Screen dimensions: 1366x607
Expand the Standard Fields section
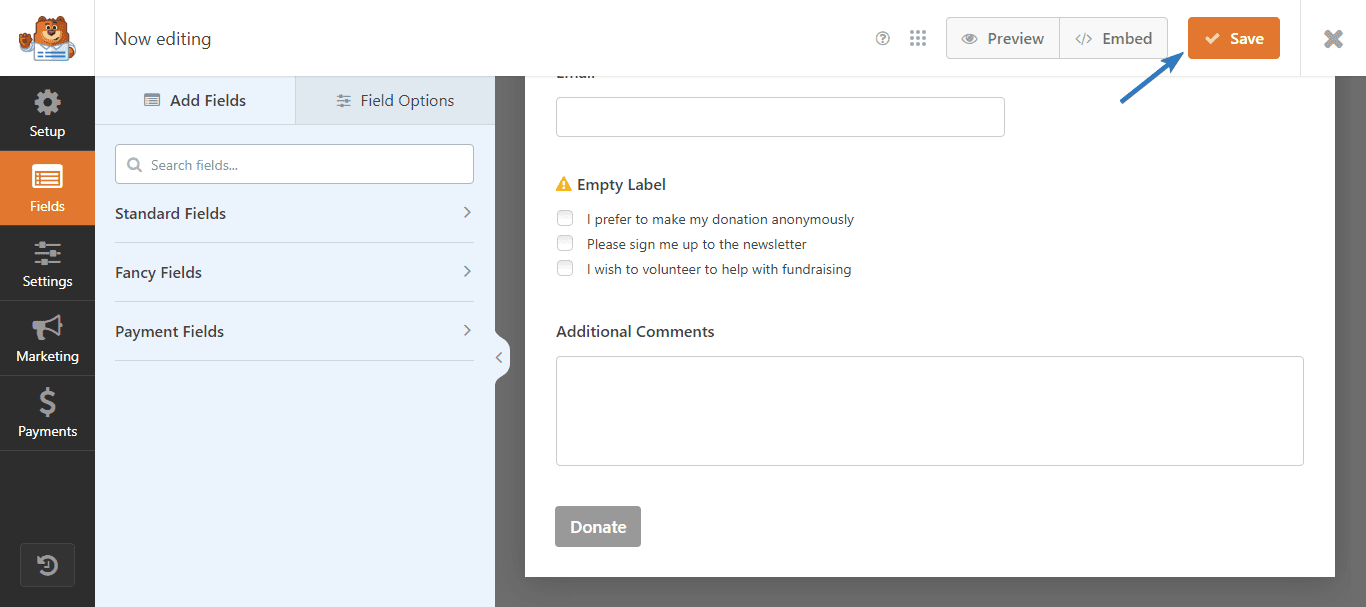click(294, 213)
